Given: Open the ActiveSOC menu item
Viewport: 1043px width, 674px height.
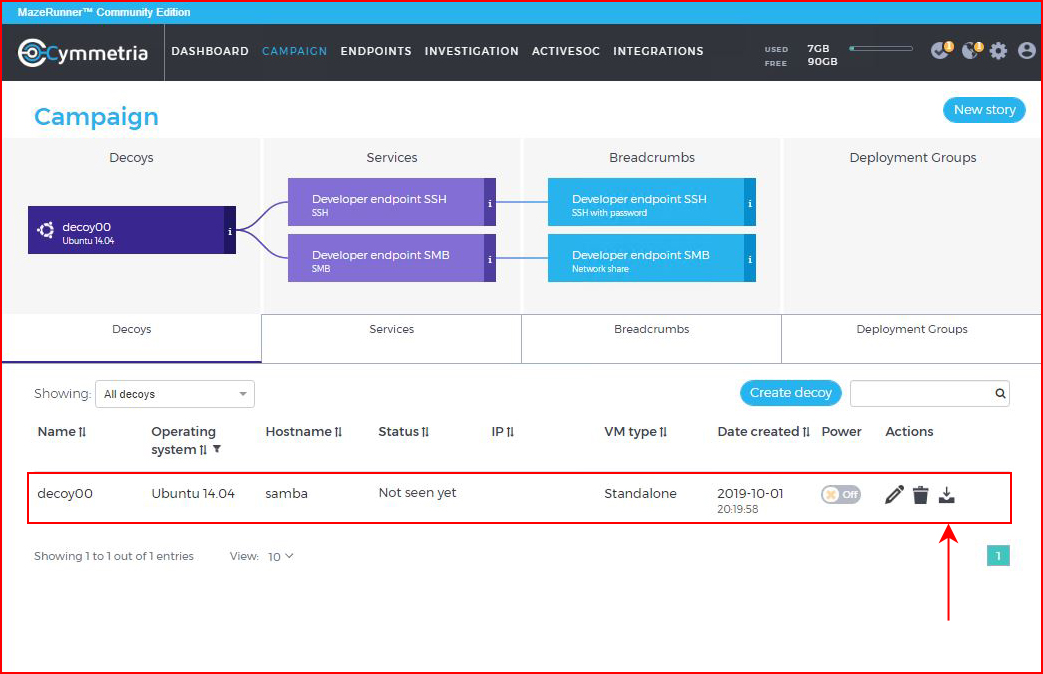Looking at the screenshot, I should [566, 51].
